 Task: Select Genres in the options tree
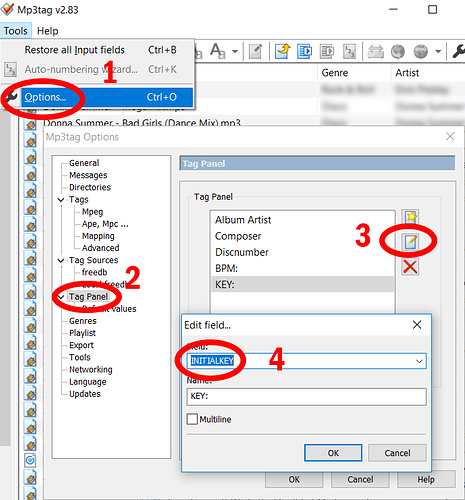[83, 321]
